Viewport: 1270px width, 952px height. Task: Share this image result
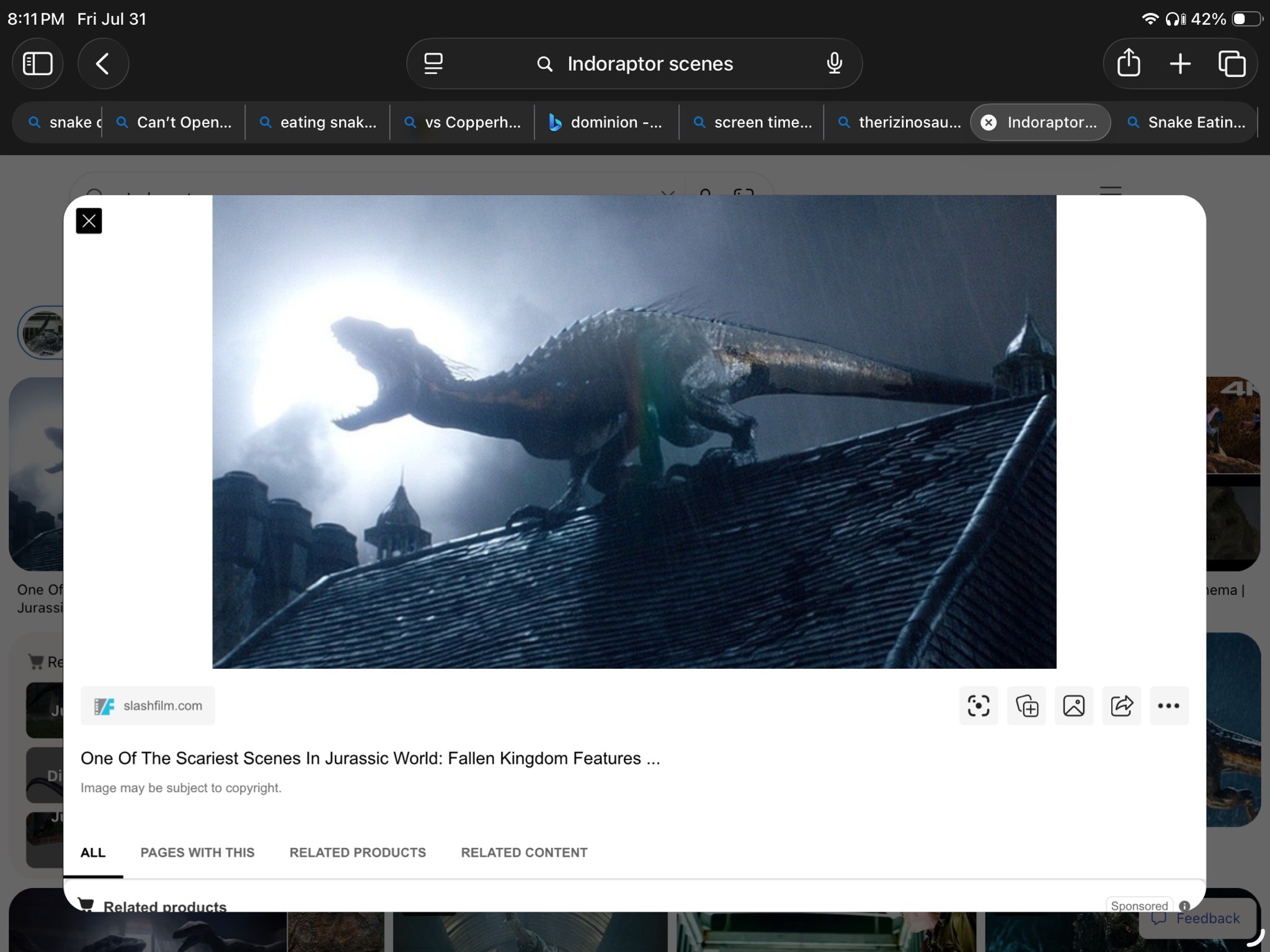tap(1122, 705)
